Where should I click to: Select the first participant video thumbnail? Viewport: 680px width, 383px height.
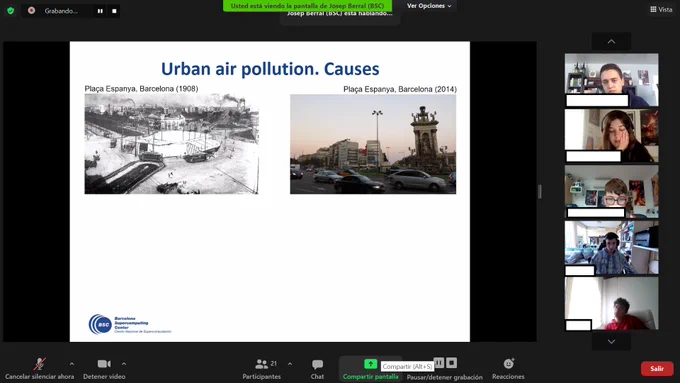point(611,80)
